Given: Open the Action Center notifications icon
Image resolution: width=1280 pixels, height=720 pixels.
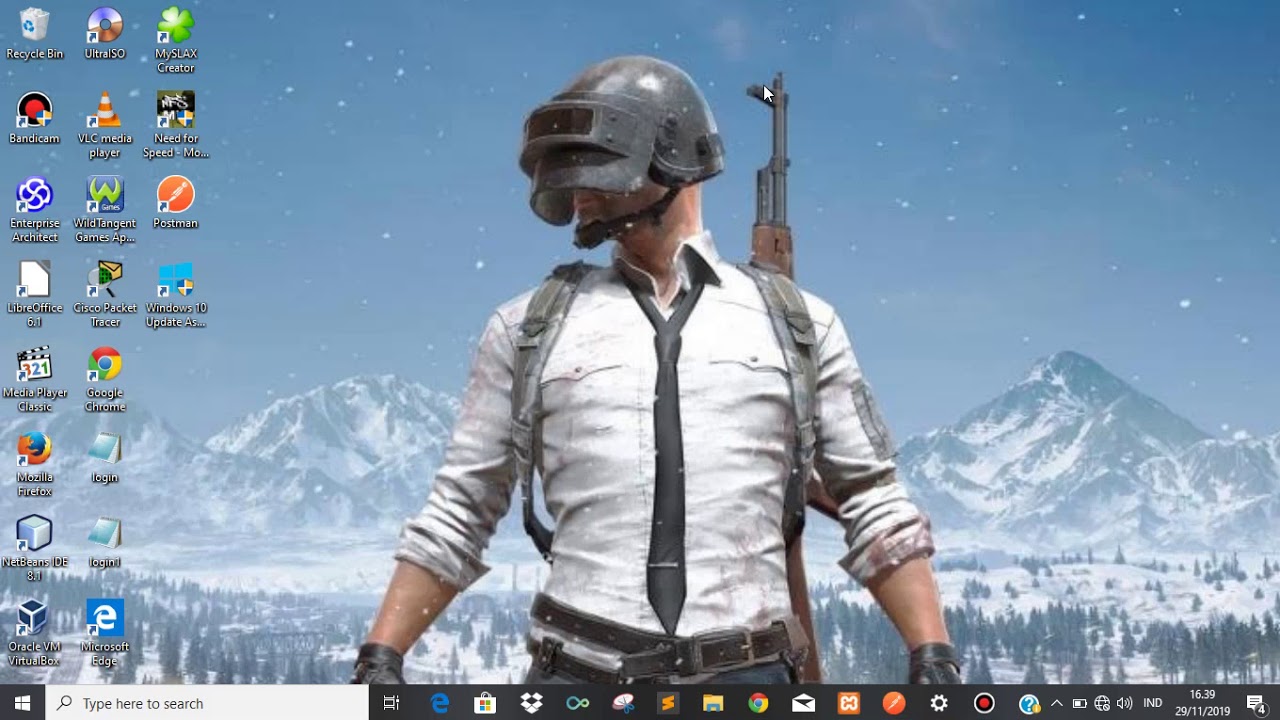Looking at the screenshot, I should 1257,703.
